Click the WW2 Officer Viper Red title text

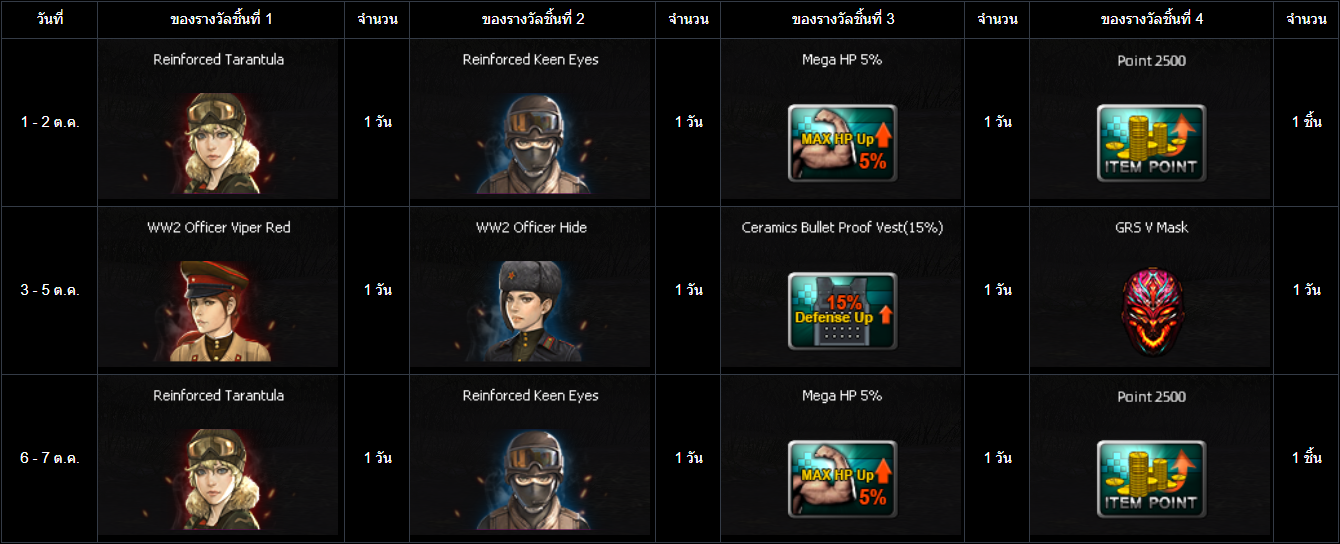(x=219, y=228)
